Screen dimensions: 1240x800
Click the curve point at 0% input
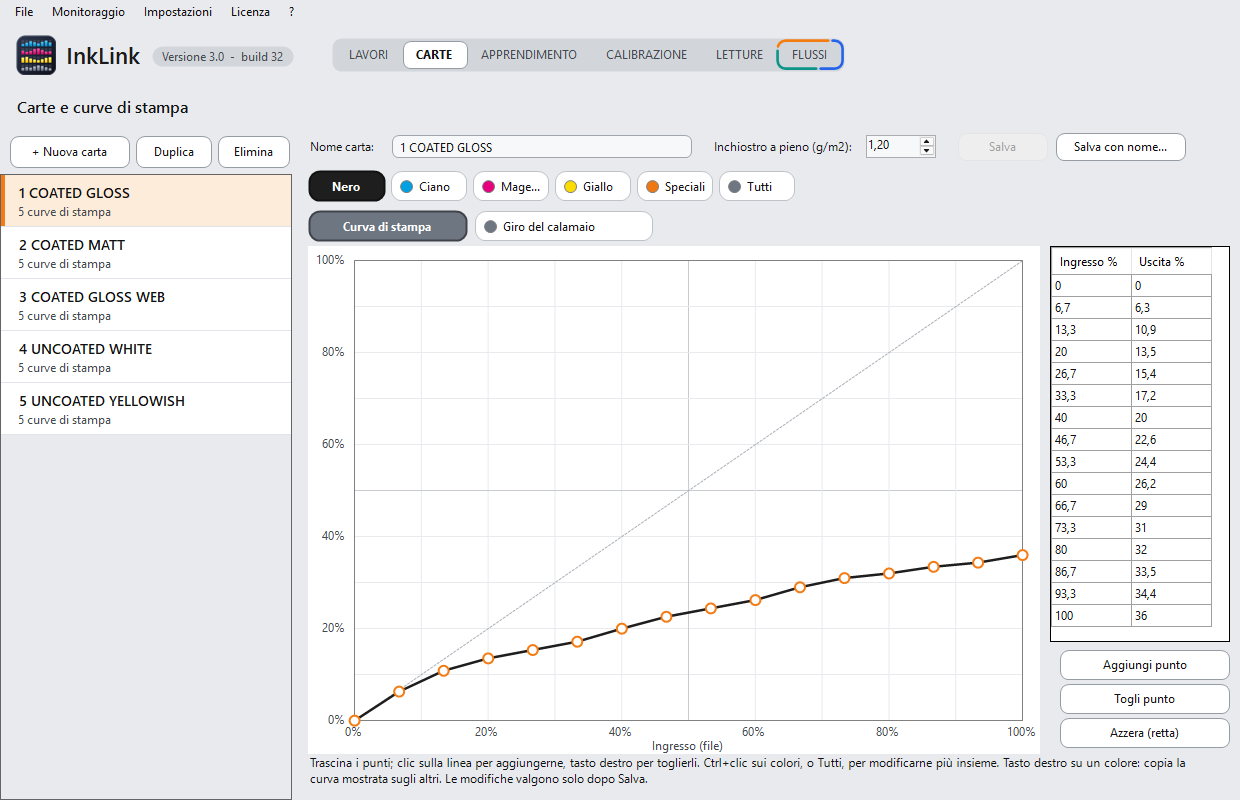pyautogui.click(x=354, y=720)
